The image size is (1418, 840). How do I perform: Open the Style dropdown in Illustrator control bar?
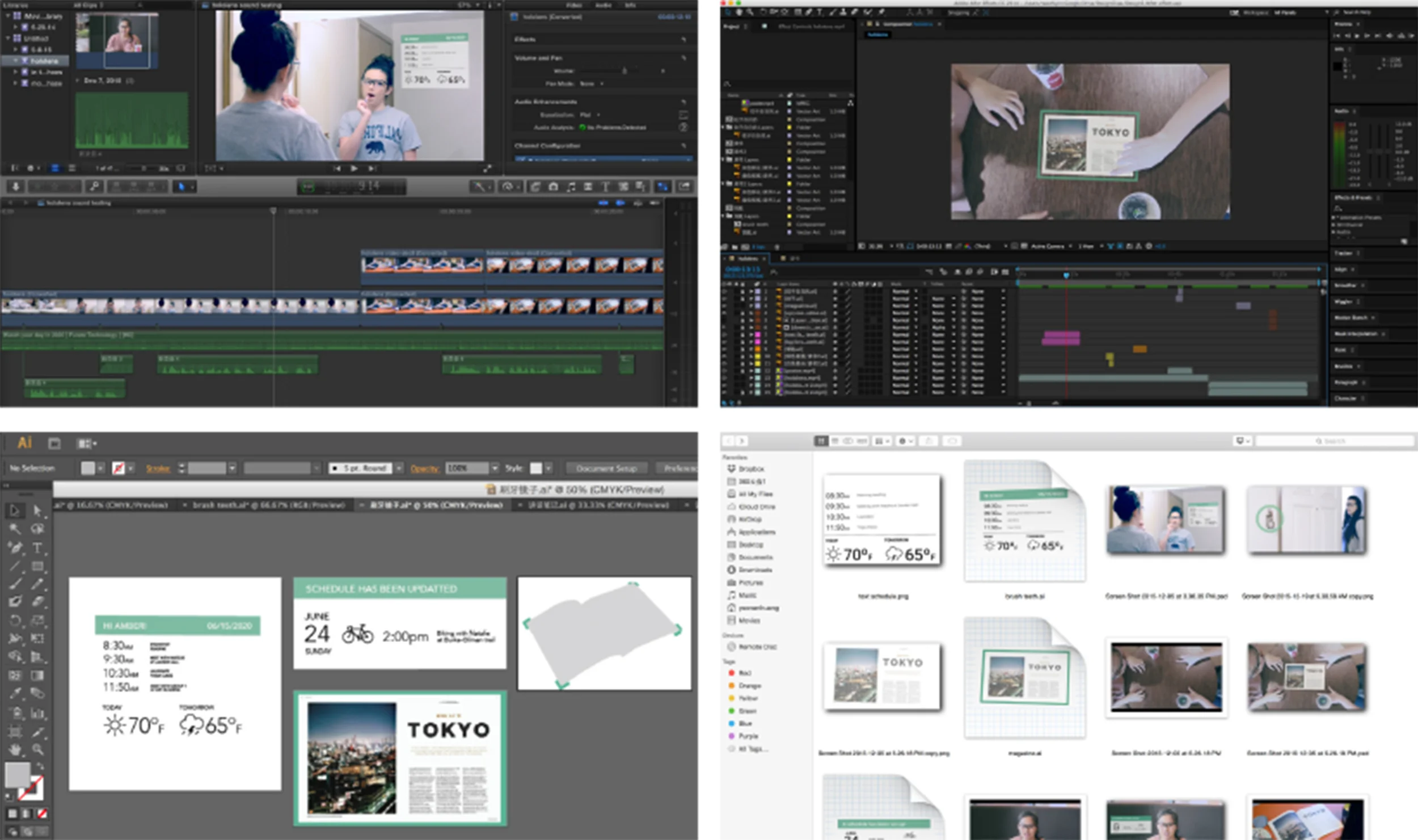coord(548,468)
